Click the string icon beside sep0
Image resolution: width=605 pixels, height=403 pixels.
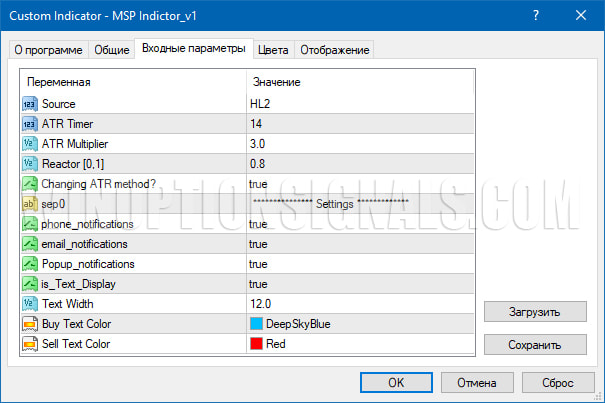(30, 204)
